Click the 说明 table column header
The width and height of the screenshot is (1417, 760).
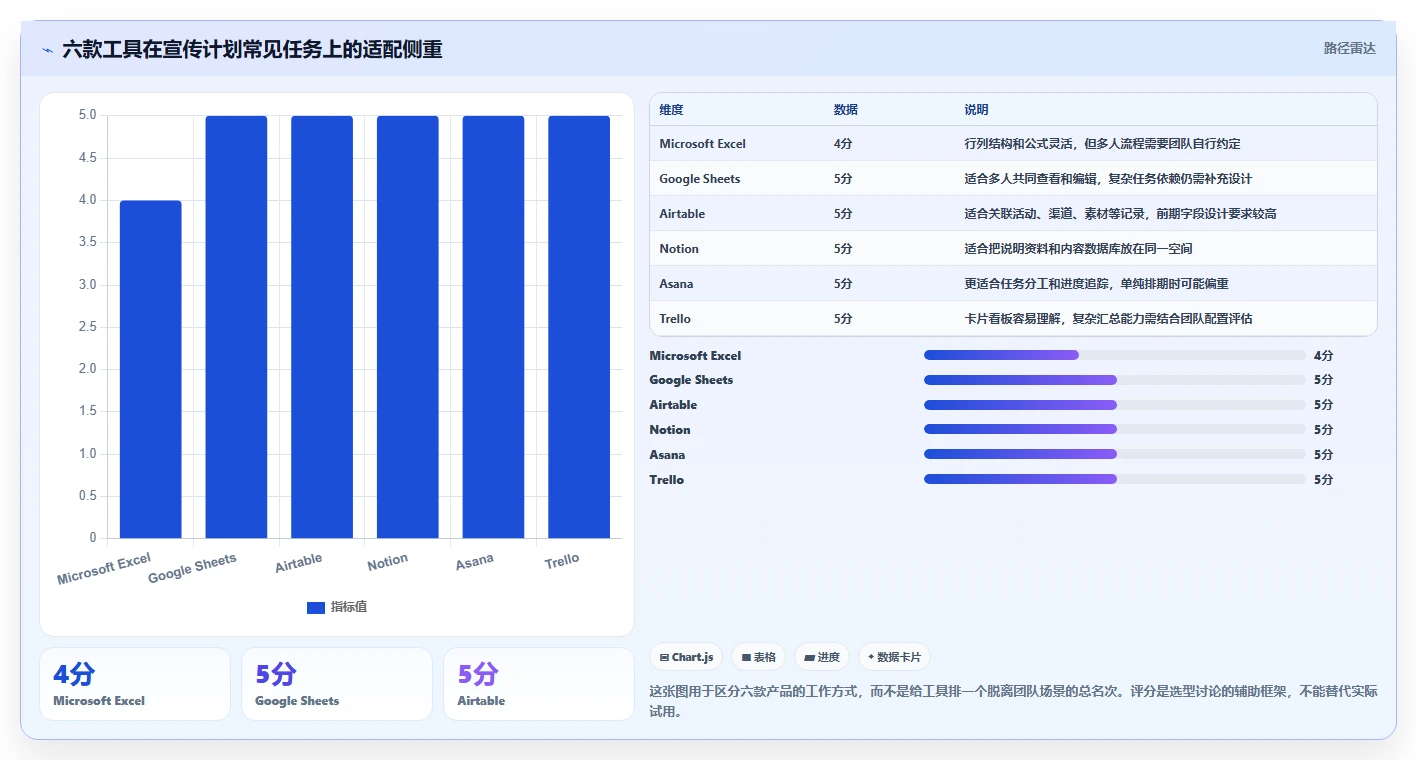(x=977, y=110)
